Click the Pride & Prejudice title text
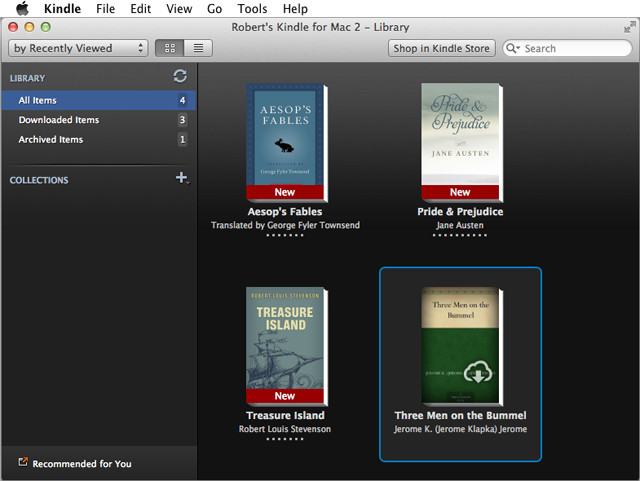 coord(460,212)
